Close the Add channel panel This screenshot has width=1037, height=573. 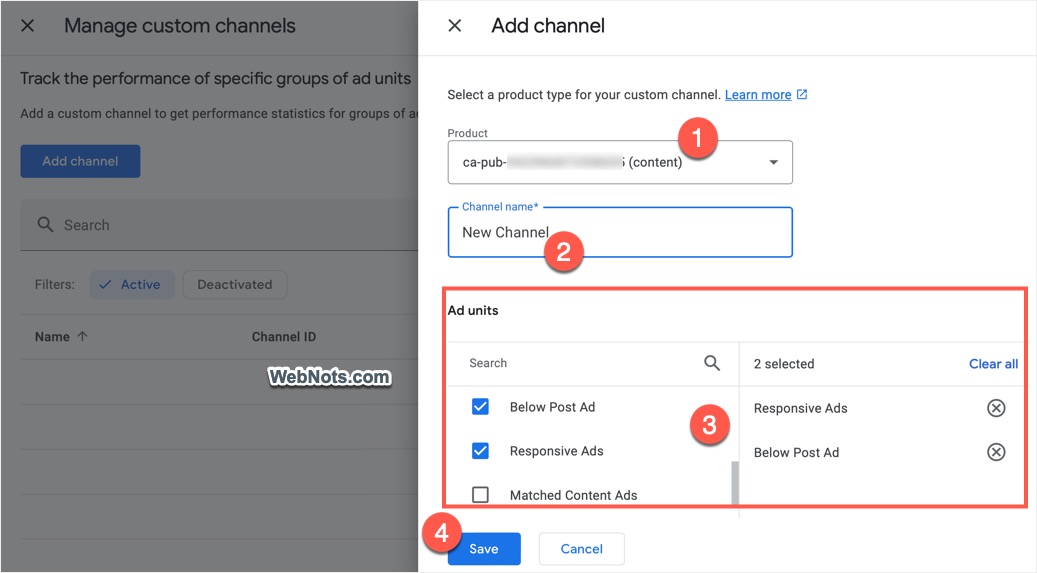coord(454,26)
